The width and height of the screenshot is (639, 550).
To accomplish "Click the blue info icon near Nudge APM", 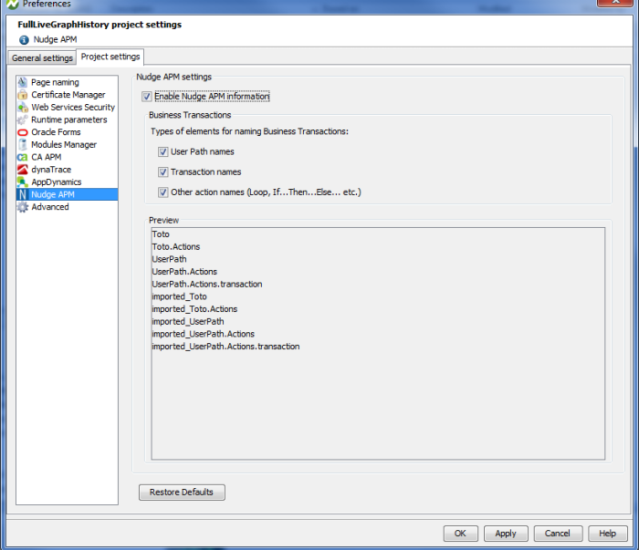I will (x=24, y=40).
